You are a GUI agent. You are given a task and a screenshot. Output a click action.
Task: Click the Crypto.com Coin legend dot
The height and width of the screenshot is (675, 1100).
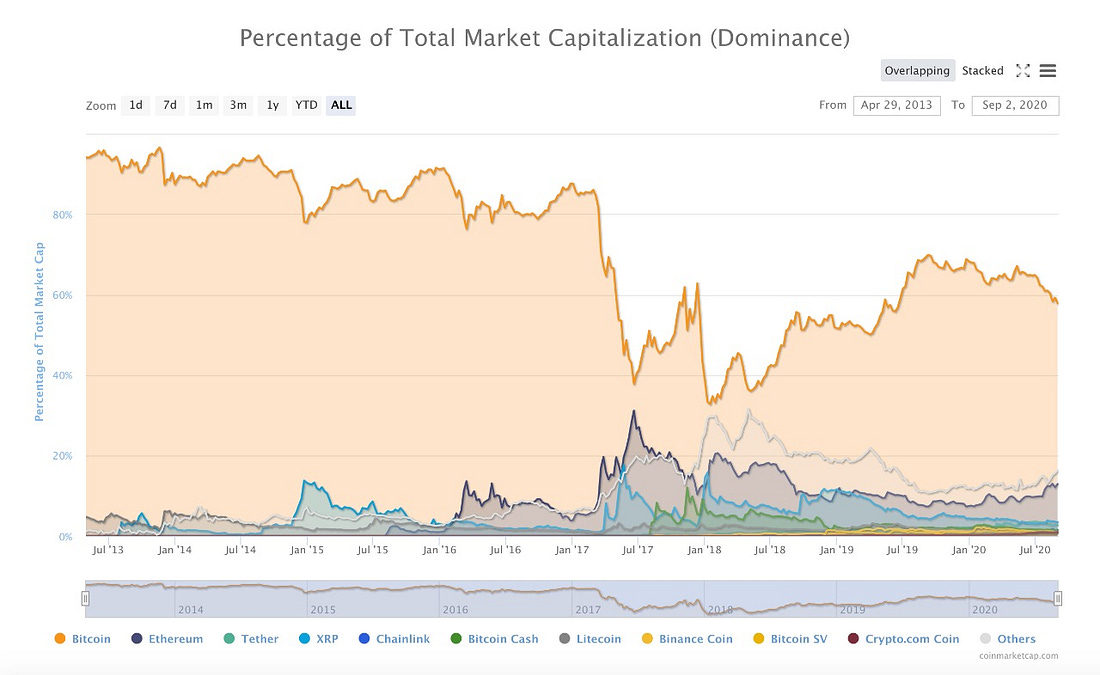[x=853, y=639]
